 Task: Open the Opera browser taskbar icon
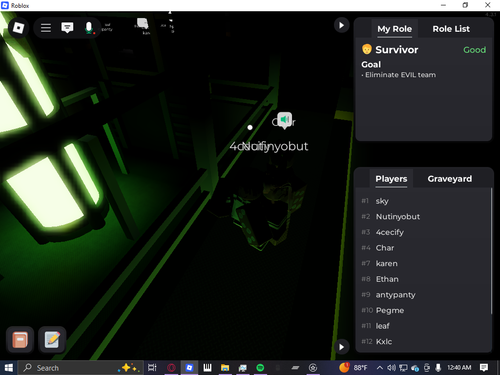coord(171,368)
